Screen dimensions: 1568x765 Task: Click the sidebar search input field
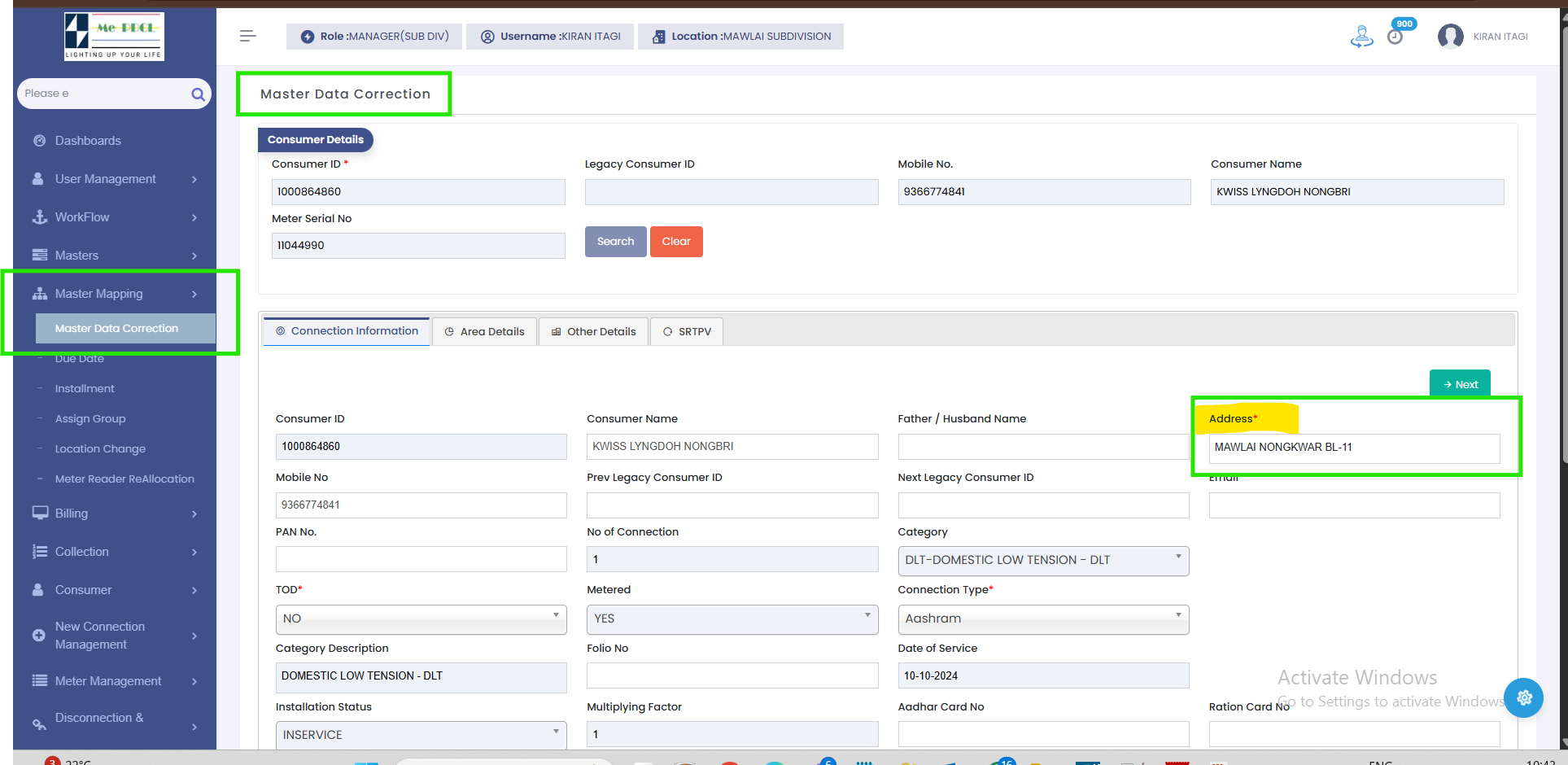coord(104,94)
